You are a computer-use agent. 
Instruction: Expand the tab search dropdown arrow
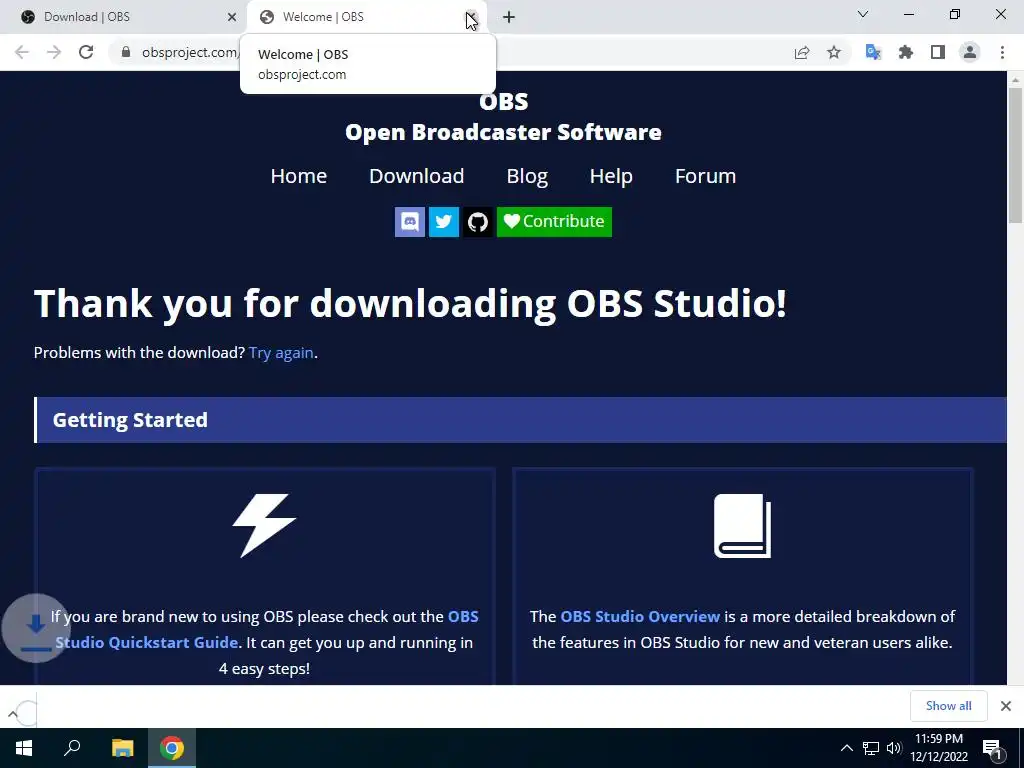863,14
